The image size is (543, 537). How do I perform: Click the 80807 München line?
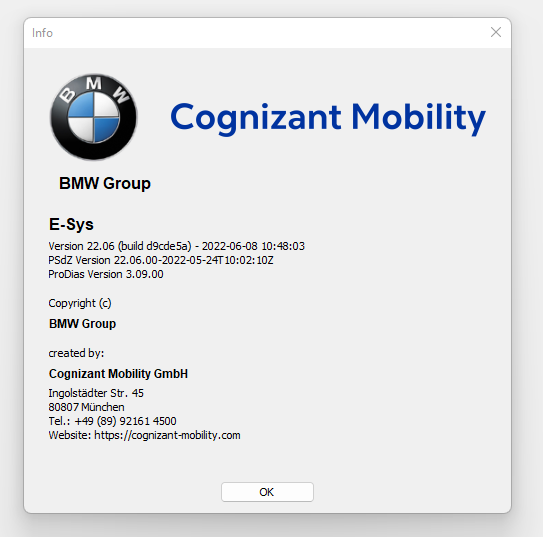point(87,407)
